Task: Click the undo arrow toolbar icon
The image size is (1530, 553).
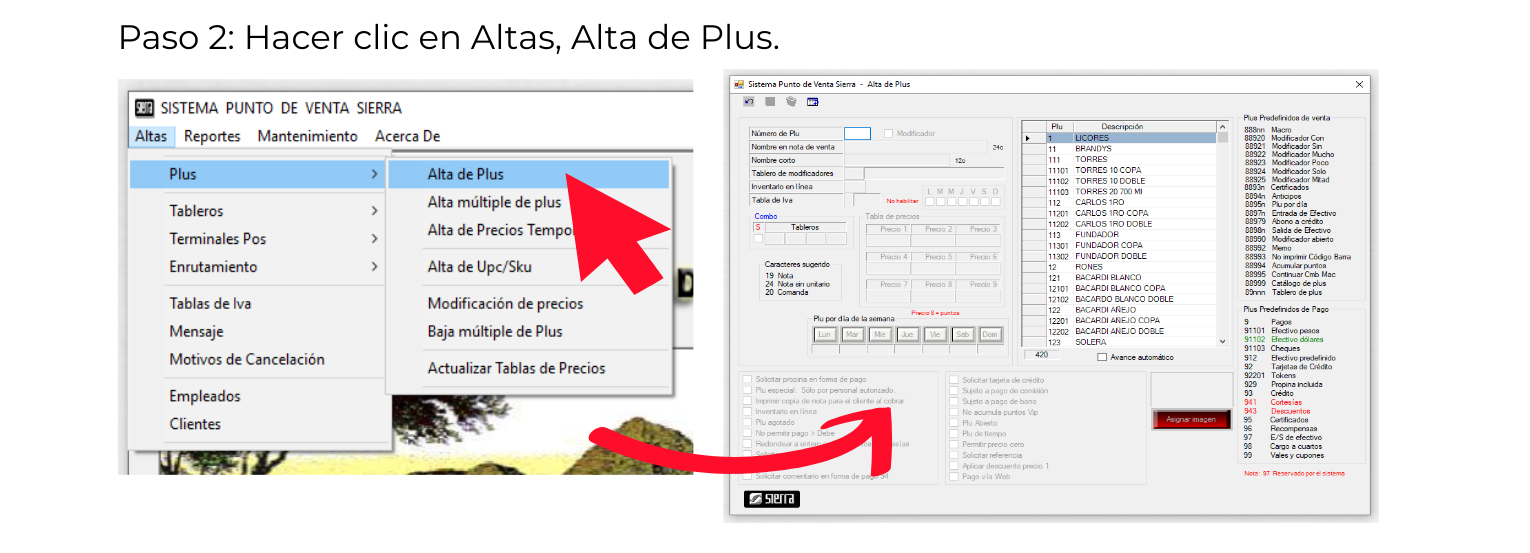Action: tap(750, 101)
